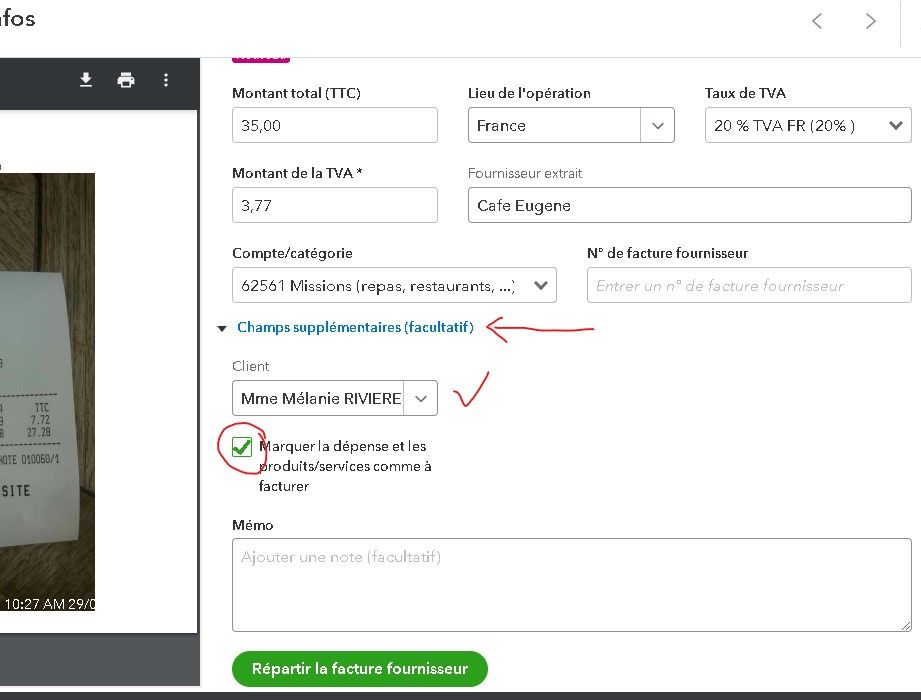The image size is (921, 700).
Task: Click the collapse triangle beside Champs supplémentaires
Action: point(221,328)
